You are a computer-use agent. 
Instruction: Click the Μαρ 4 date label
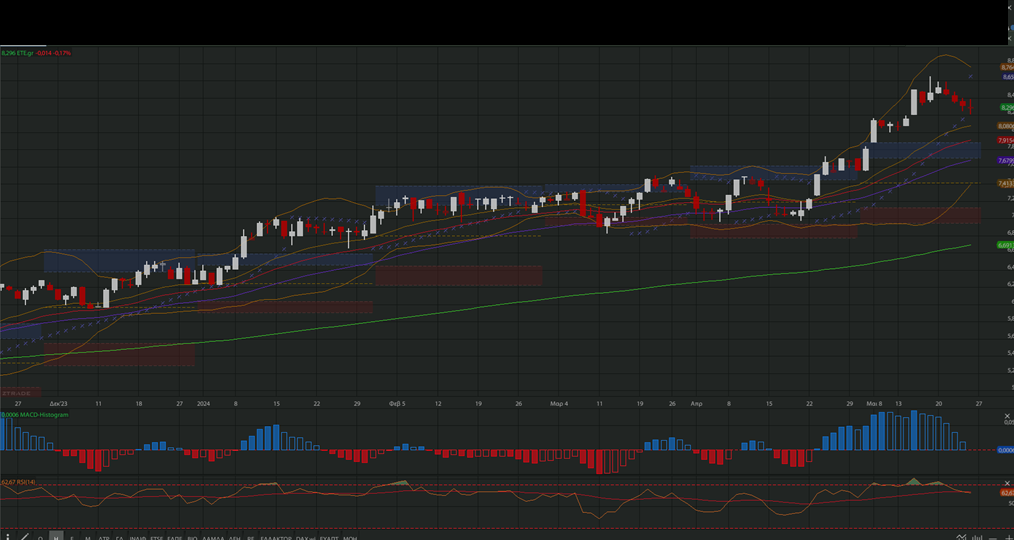559,404
